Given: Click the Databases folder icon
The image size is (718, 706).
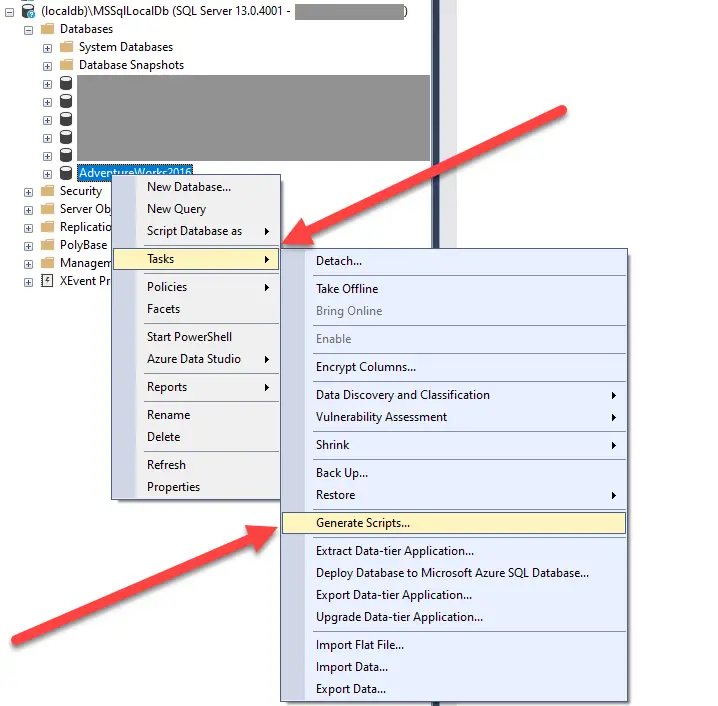Looking at the screenshot, I should click(x=47, y=29).
